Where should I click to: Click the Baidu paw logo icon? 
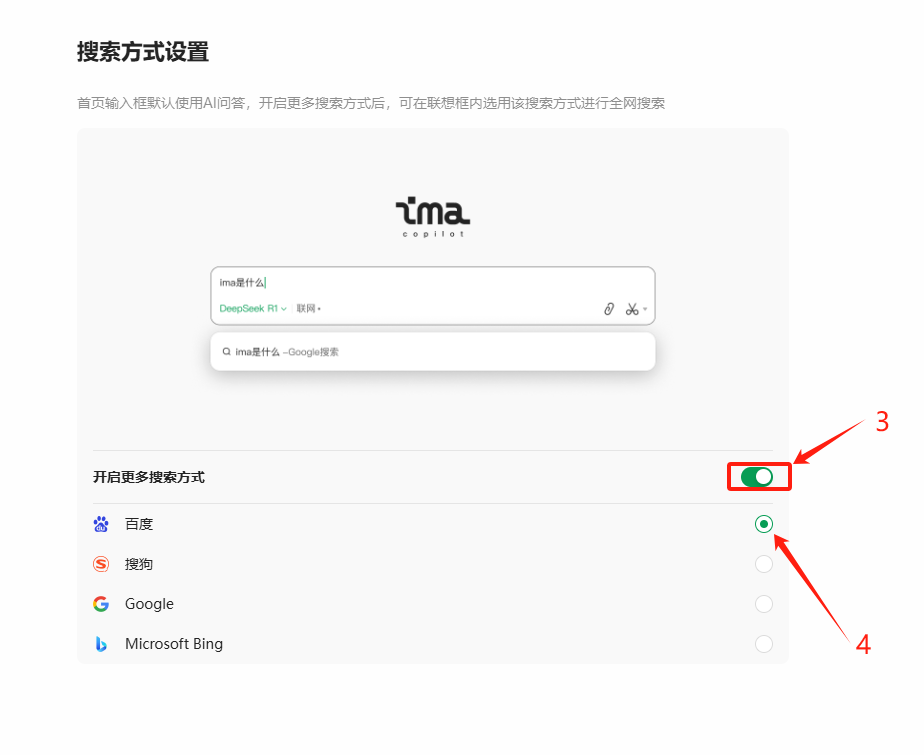tap(101, 524)
